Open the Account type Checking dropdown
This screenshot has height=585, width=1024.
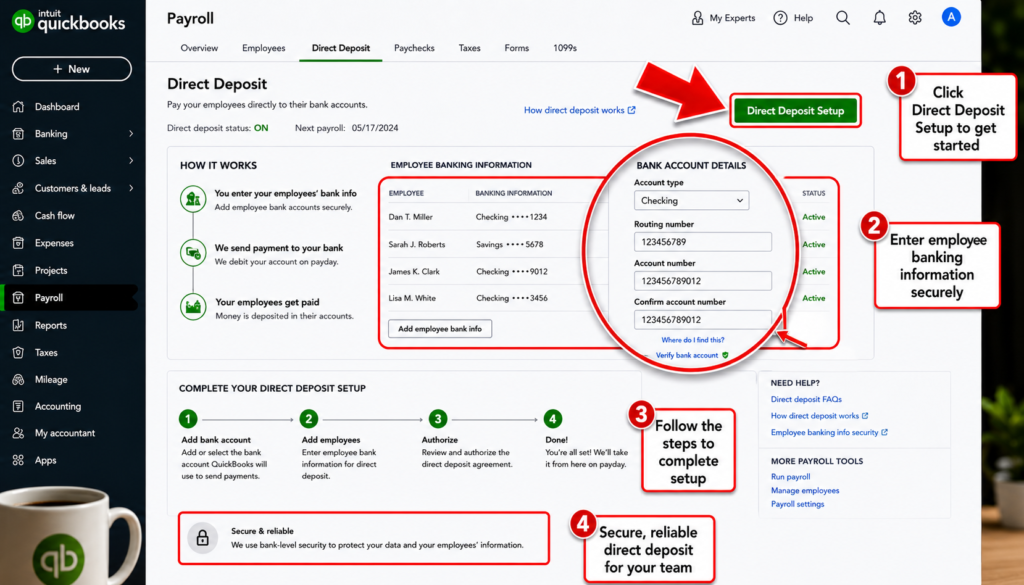point(692,200)
